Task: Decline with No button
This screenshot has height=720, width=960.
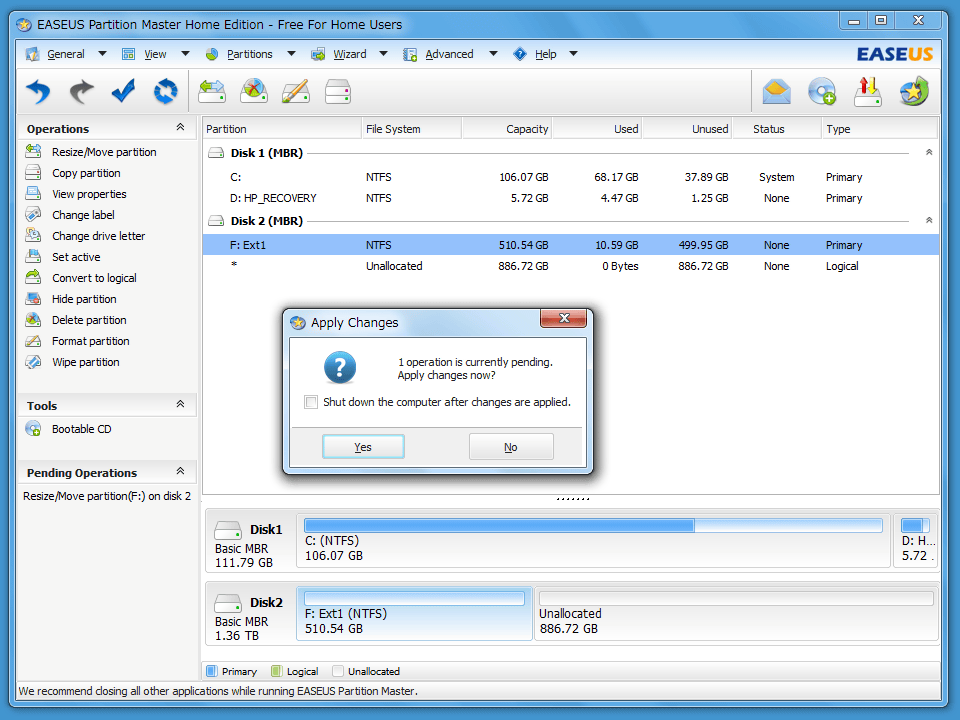Action: tap(511, 447)
